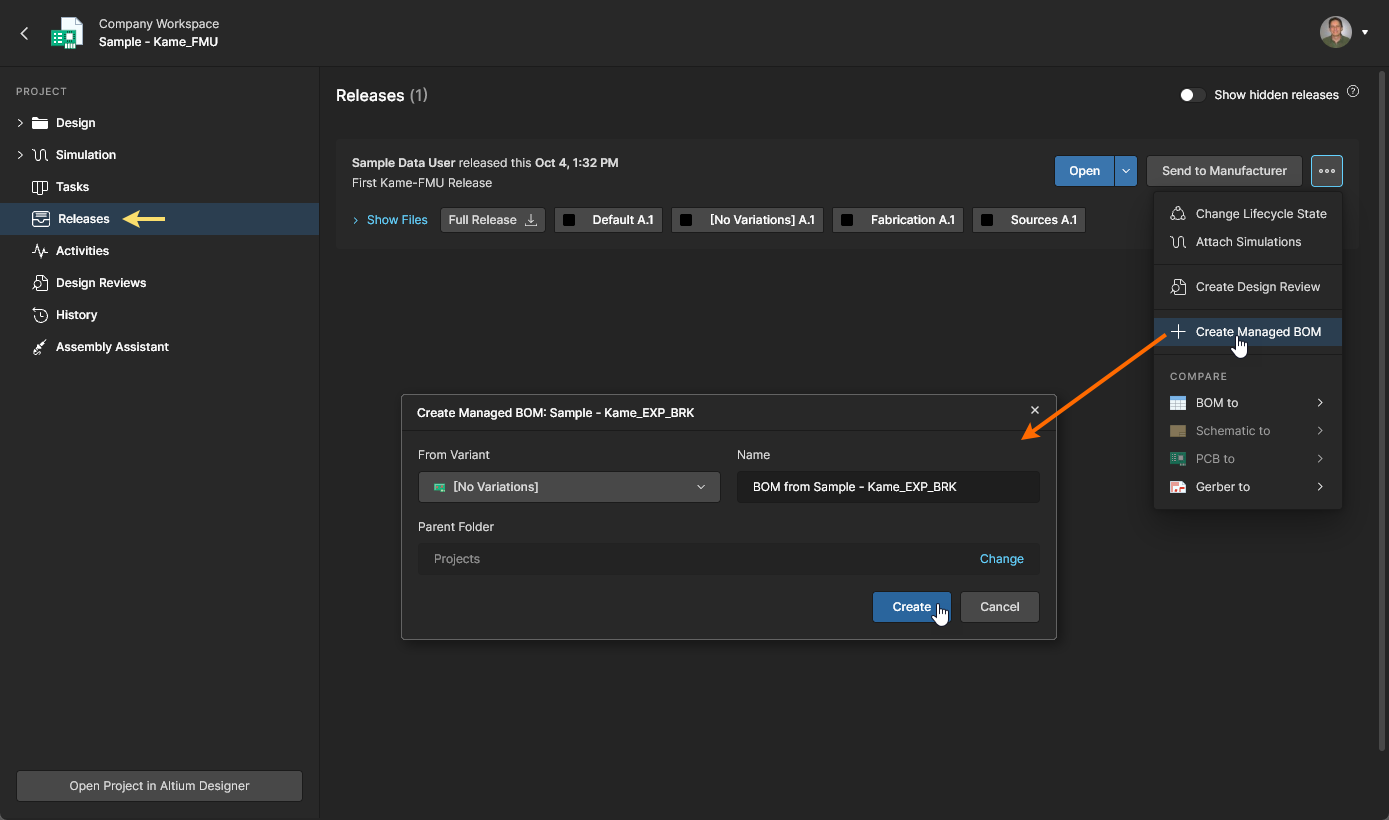Screen dimensions: 1389x820
Task: Click the Create button in dialog
Action: pos(911,607)
